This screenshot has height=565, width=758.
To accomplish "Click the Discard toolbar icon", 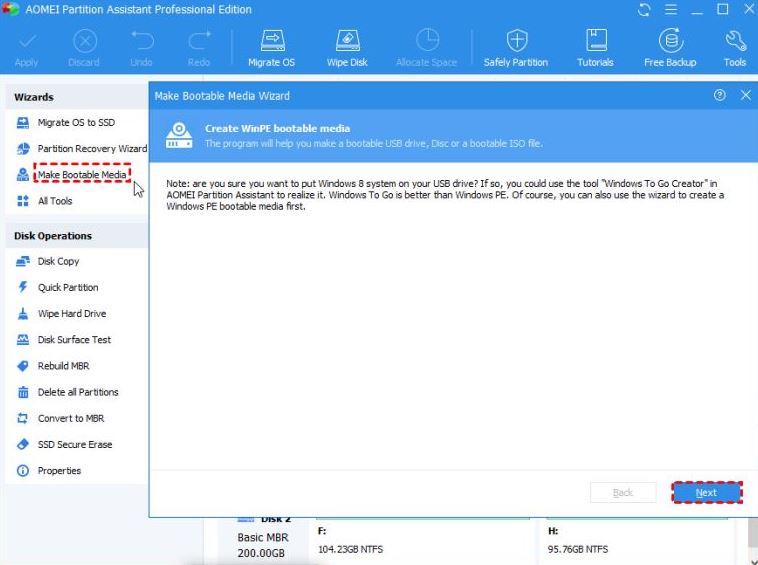I will click(x=85, y=41).
